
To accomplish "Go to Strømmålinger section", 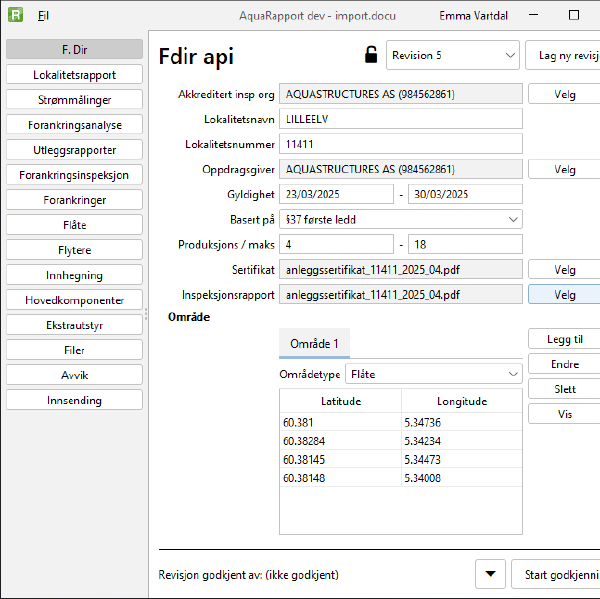I will 74,100.
